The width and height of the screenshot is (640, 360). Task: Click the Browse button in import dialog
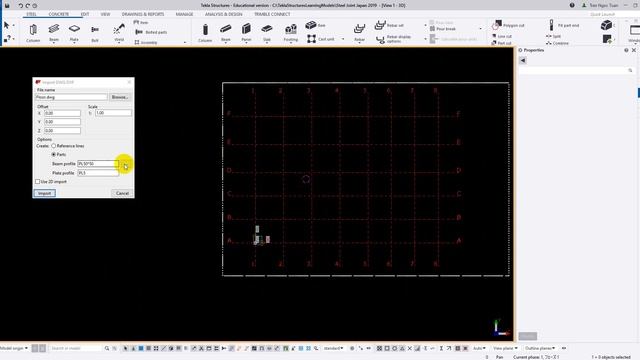click(120, 97)
